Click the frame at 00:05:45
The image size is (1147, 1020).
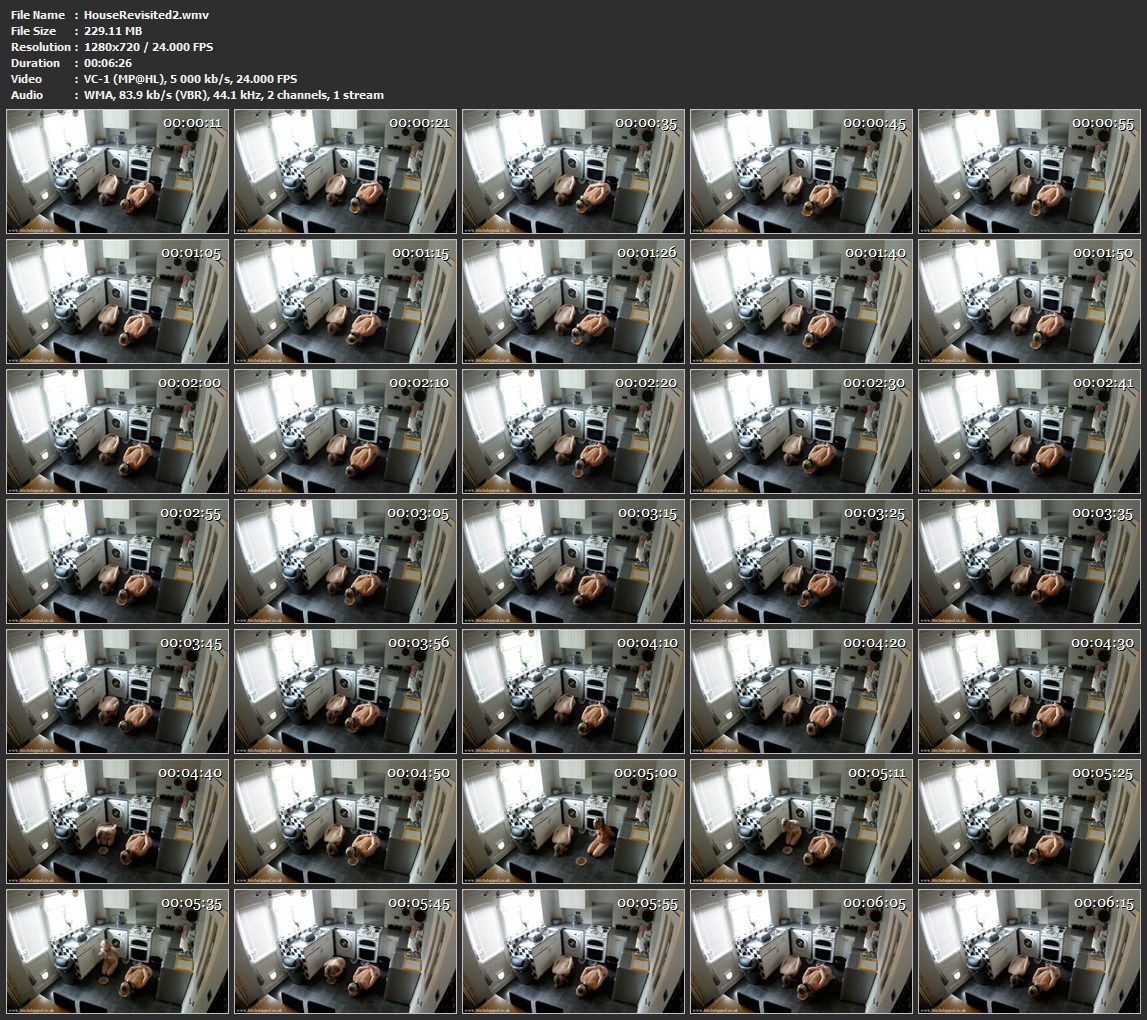(x=345, y=952)
